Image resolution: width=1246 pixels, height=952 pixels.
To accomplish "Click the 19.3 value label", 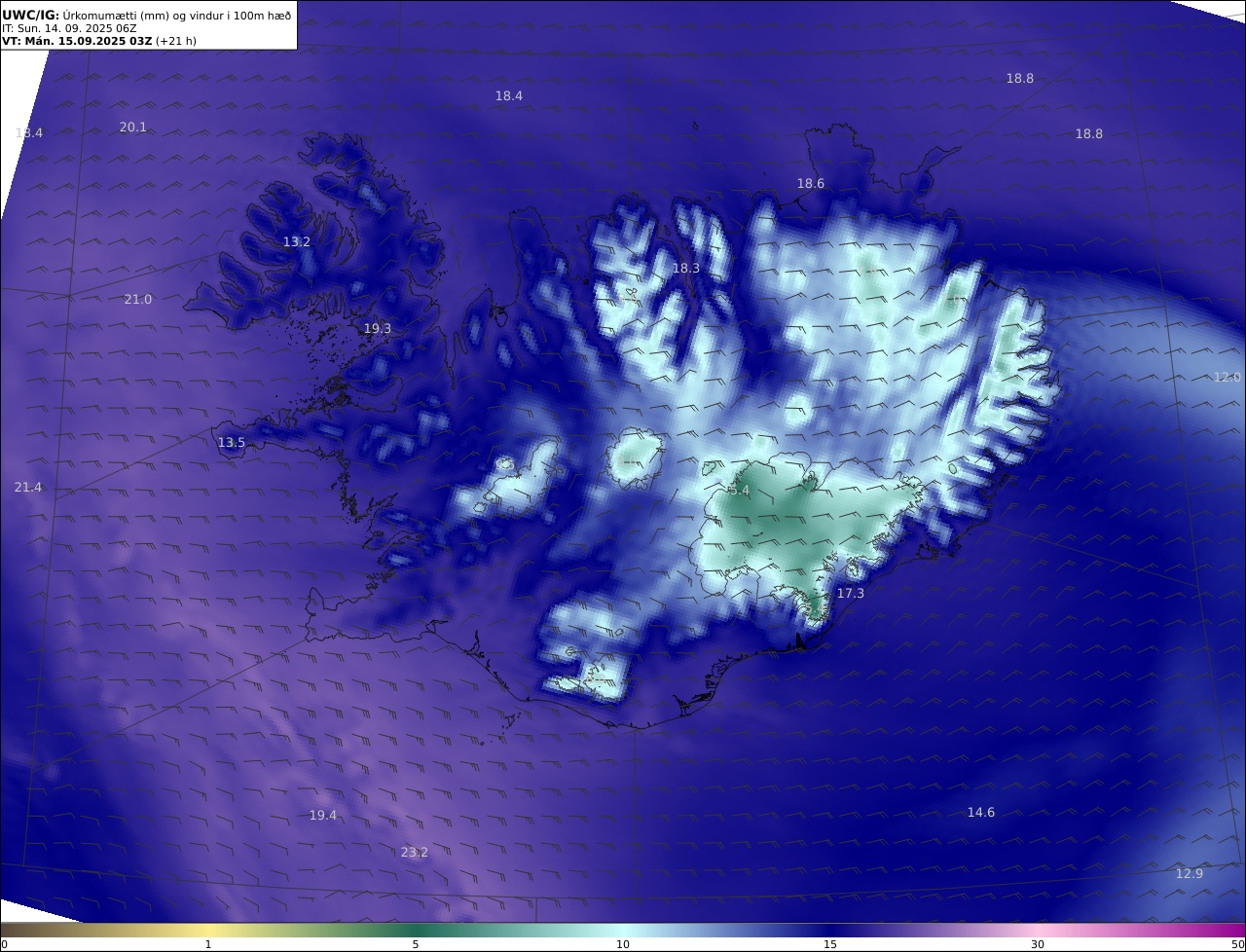I will coord(378,329).
